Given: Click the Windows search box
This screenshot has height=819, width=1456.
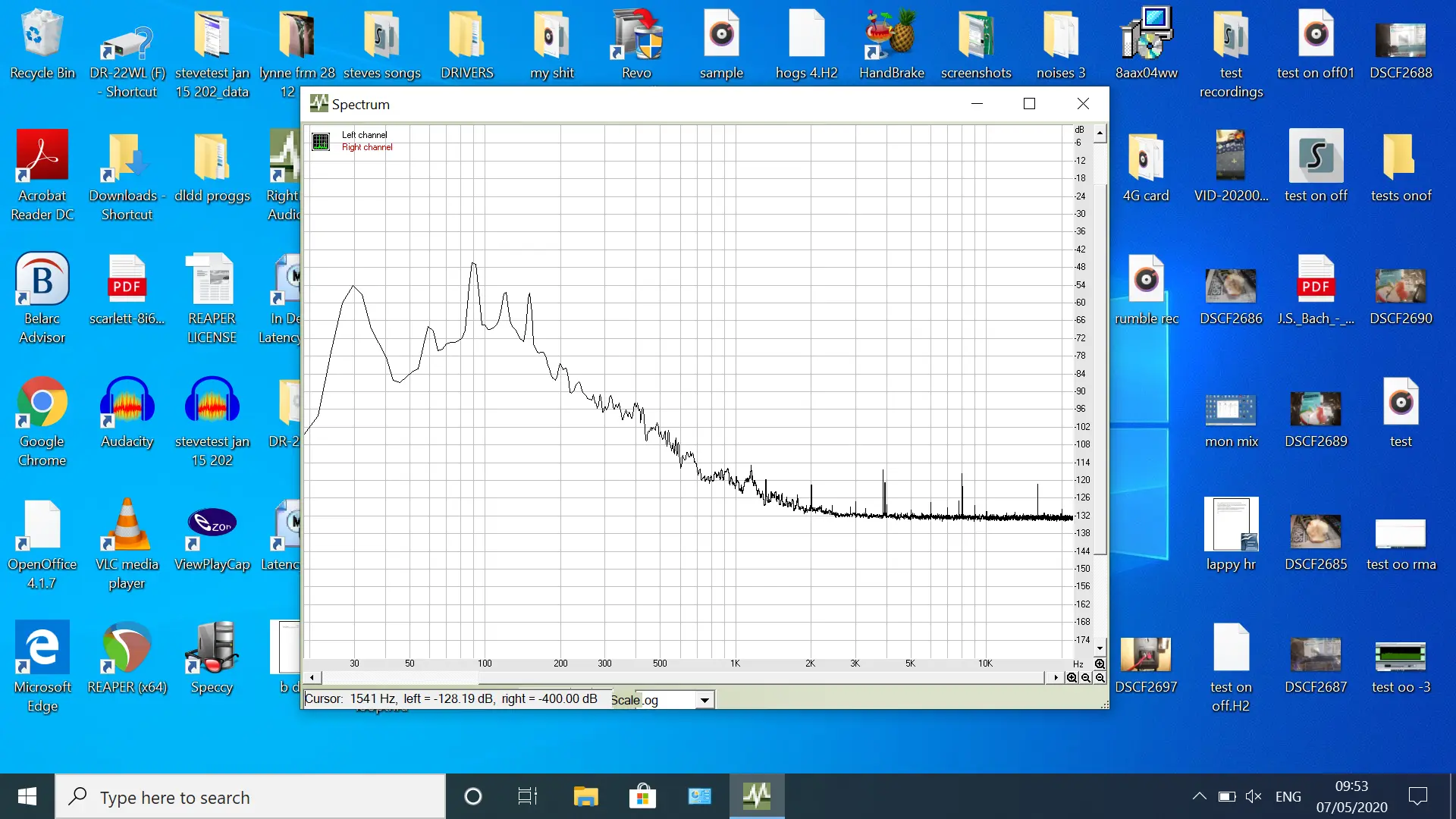Looking at the screenshot, I should tap(250, 797).
